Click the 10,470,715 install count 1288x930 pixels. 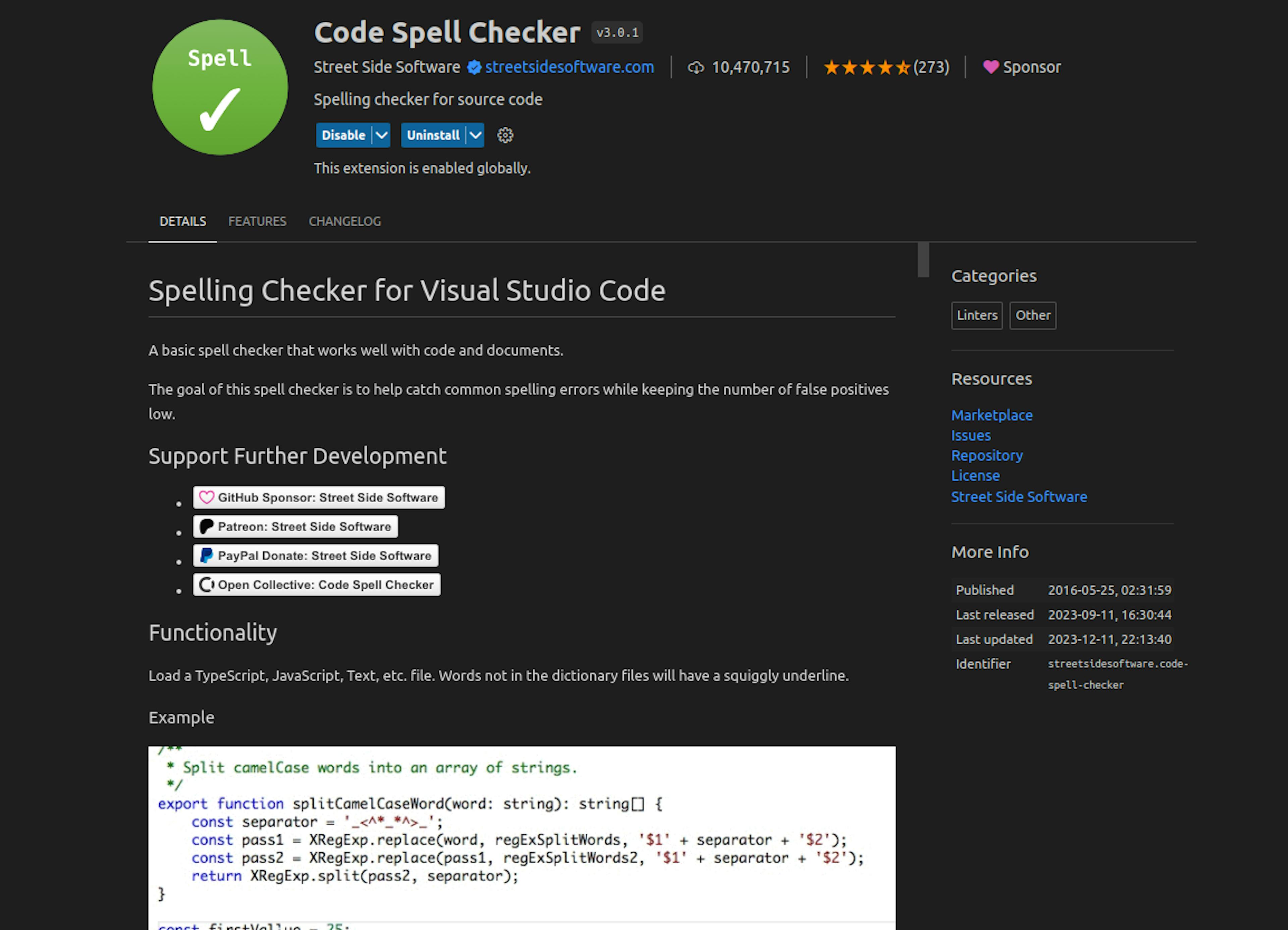point(751,67)
